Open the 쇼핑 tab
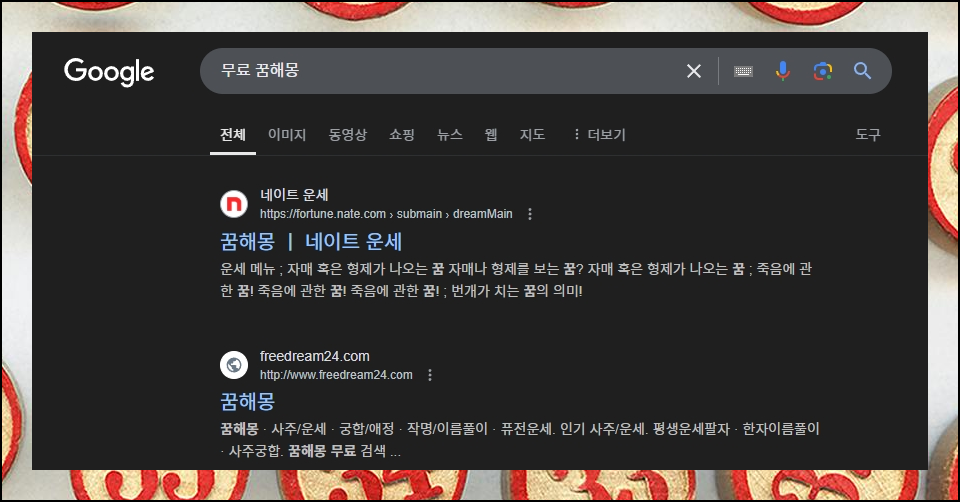This screenshot has height=502, width=960. (402, 135)
